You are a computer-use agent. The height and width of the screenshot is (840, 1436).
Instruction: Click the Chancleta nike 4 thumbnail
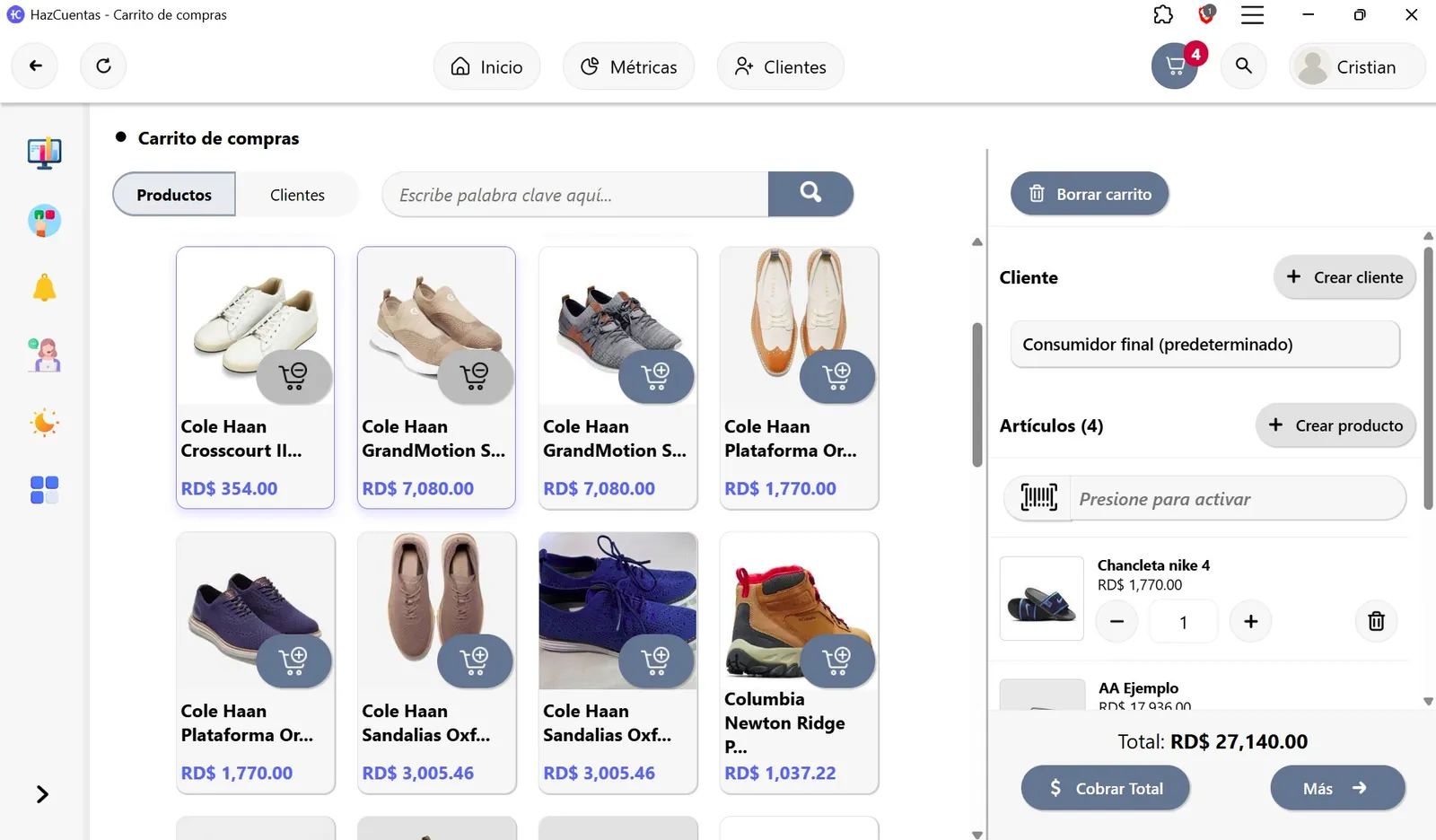(x=1042, y=599)
